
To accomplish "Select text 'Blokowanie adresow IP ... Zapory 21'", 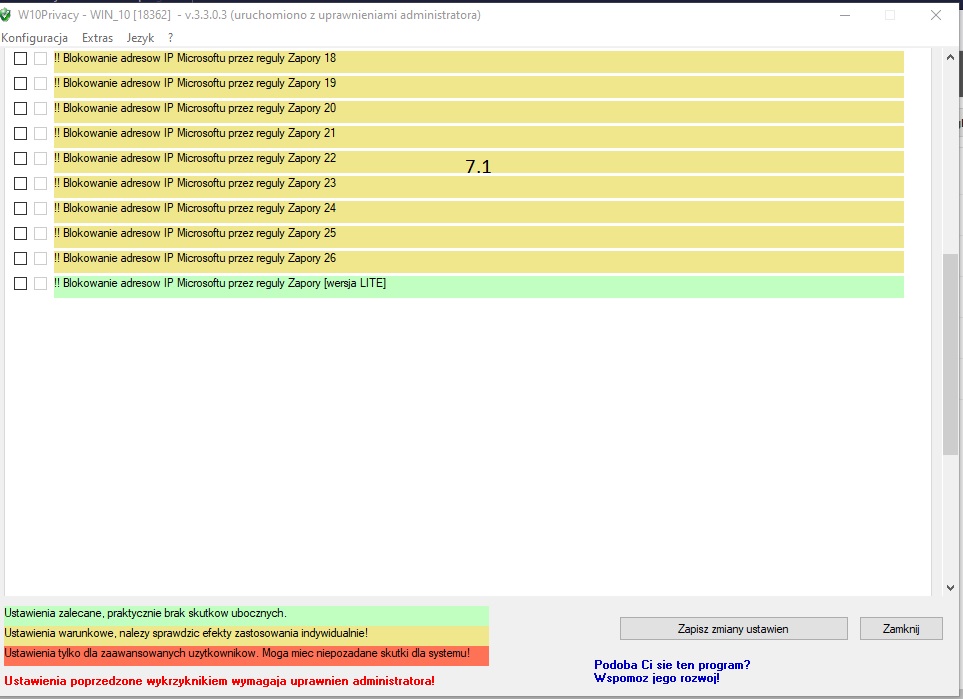I will [x=195, y=133].
